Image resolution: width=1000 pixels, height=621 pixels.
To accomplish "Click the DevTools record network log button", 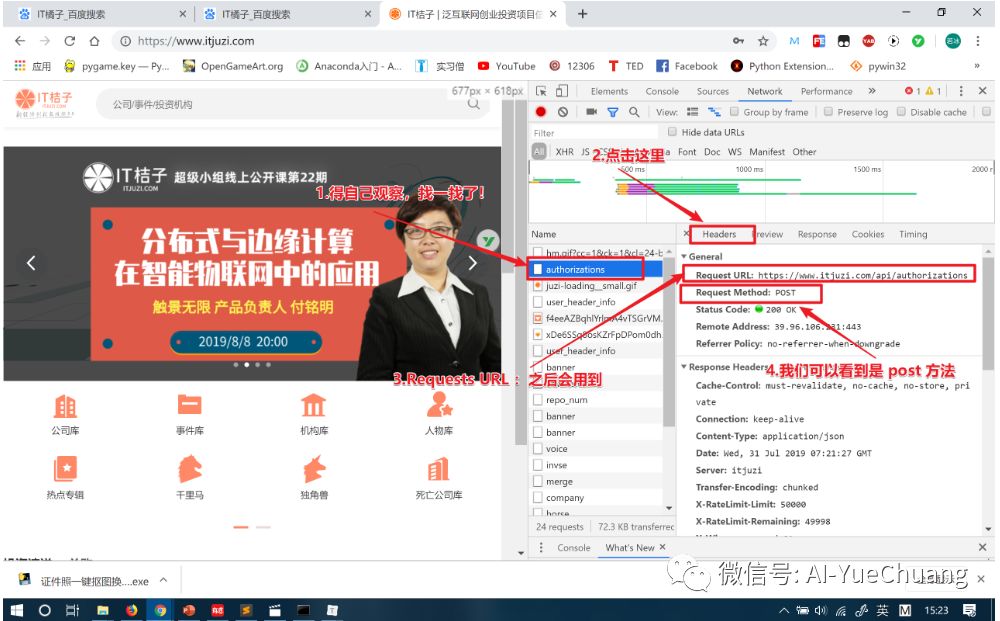I will point(541,112).
